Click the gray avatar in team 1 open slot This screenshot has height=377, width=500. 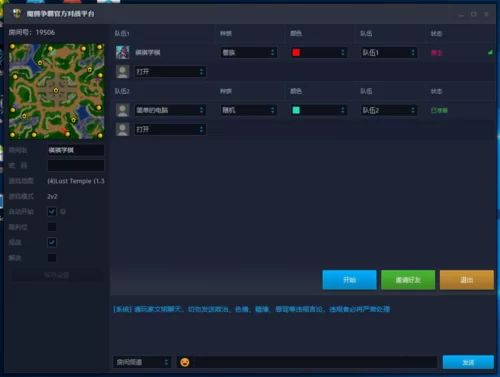[x=122, y=72]
